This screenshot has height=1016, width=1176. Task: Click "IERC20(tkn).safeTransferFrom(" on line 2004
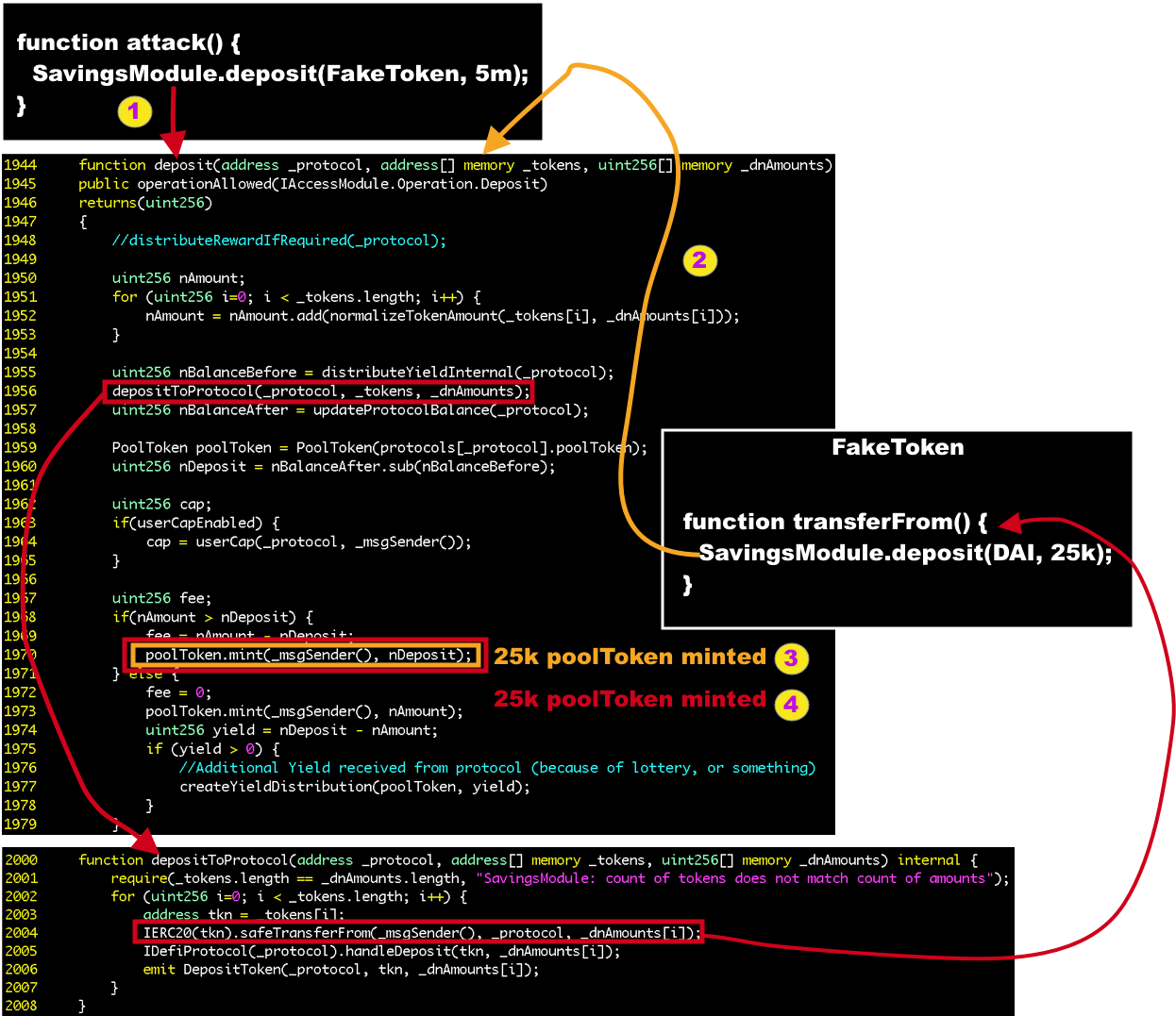click(x=260, y=933)
